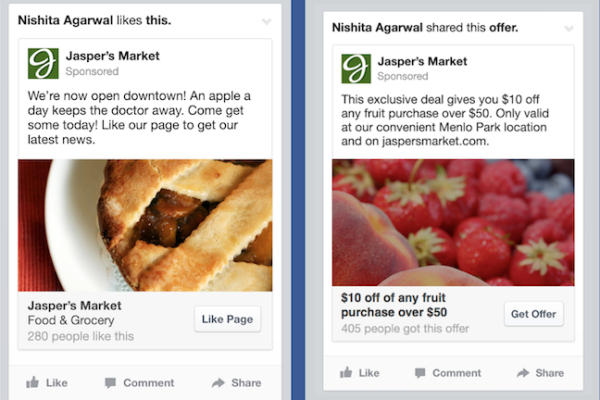Click "280 people like this" text
This screenshot has height=400, width=600.
pos(81,336)
